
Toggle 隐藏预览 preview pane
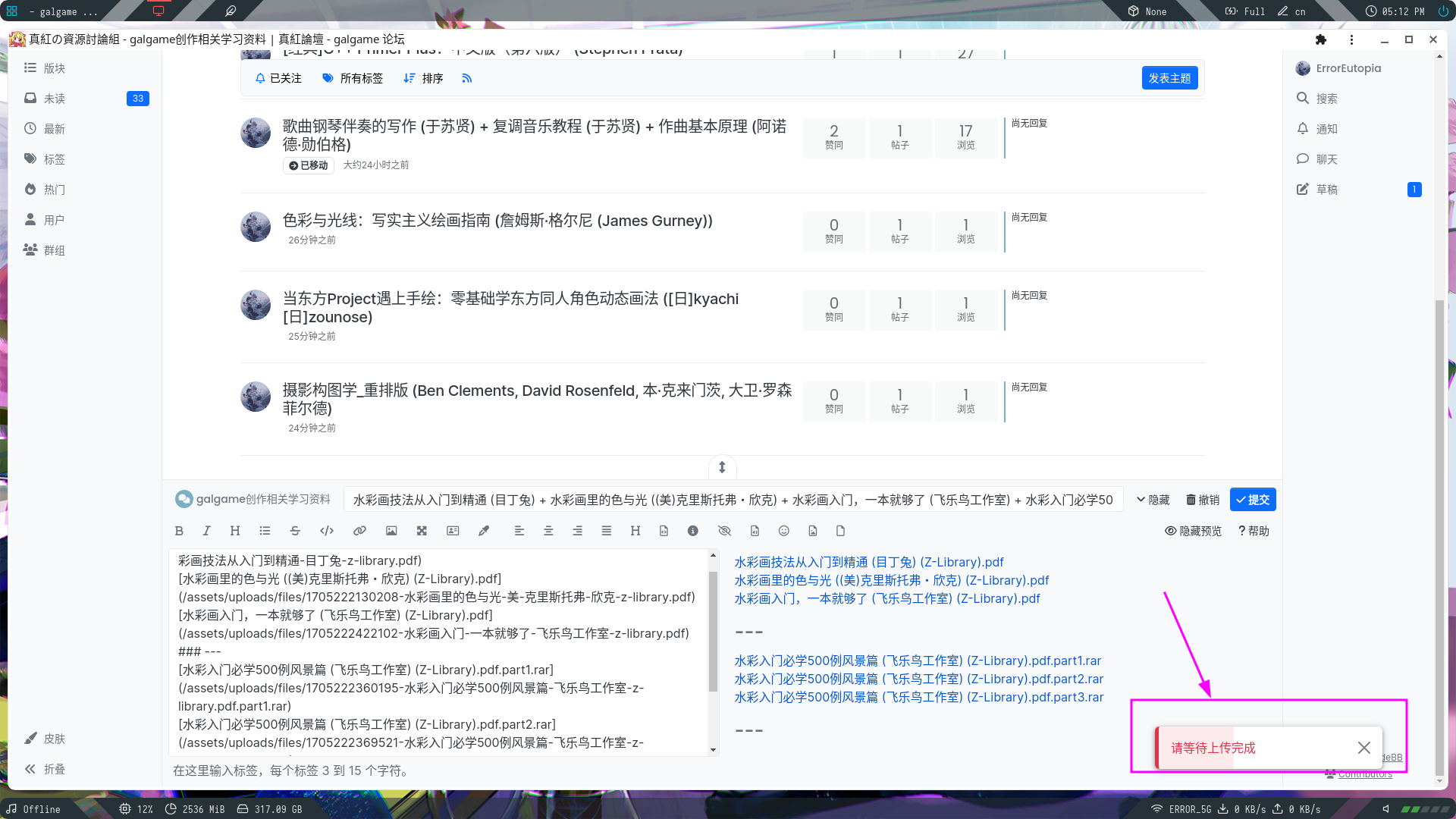click(1194, 531)
